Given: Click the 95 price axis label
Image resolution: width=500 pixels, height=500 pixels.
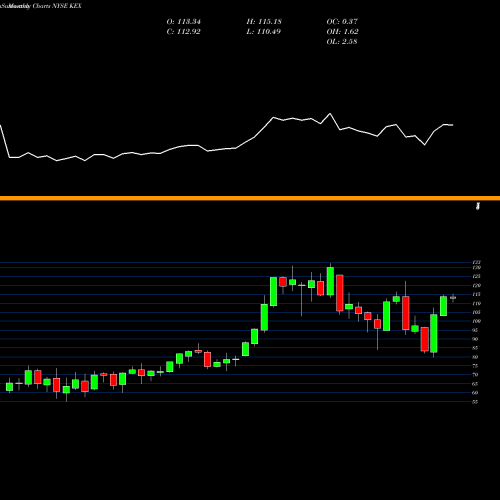Looking at the screenshot, I should [x=475, y=330].
